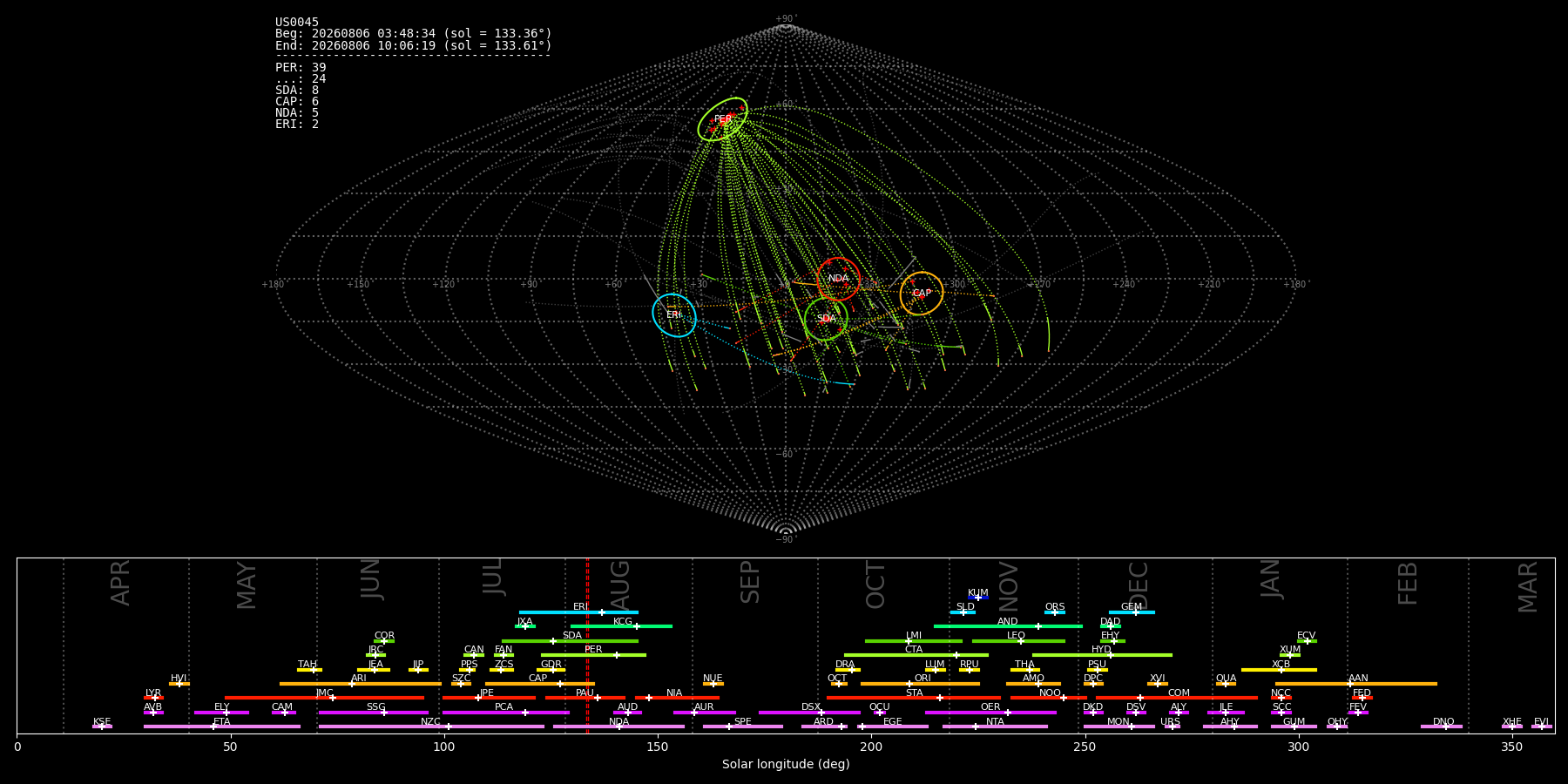Select the red NDA radiant circle
The width and height of the screenshot is (1568, 784).
839,279
